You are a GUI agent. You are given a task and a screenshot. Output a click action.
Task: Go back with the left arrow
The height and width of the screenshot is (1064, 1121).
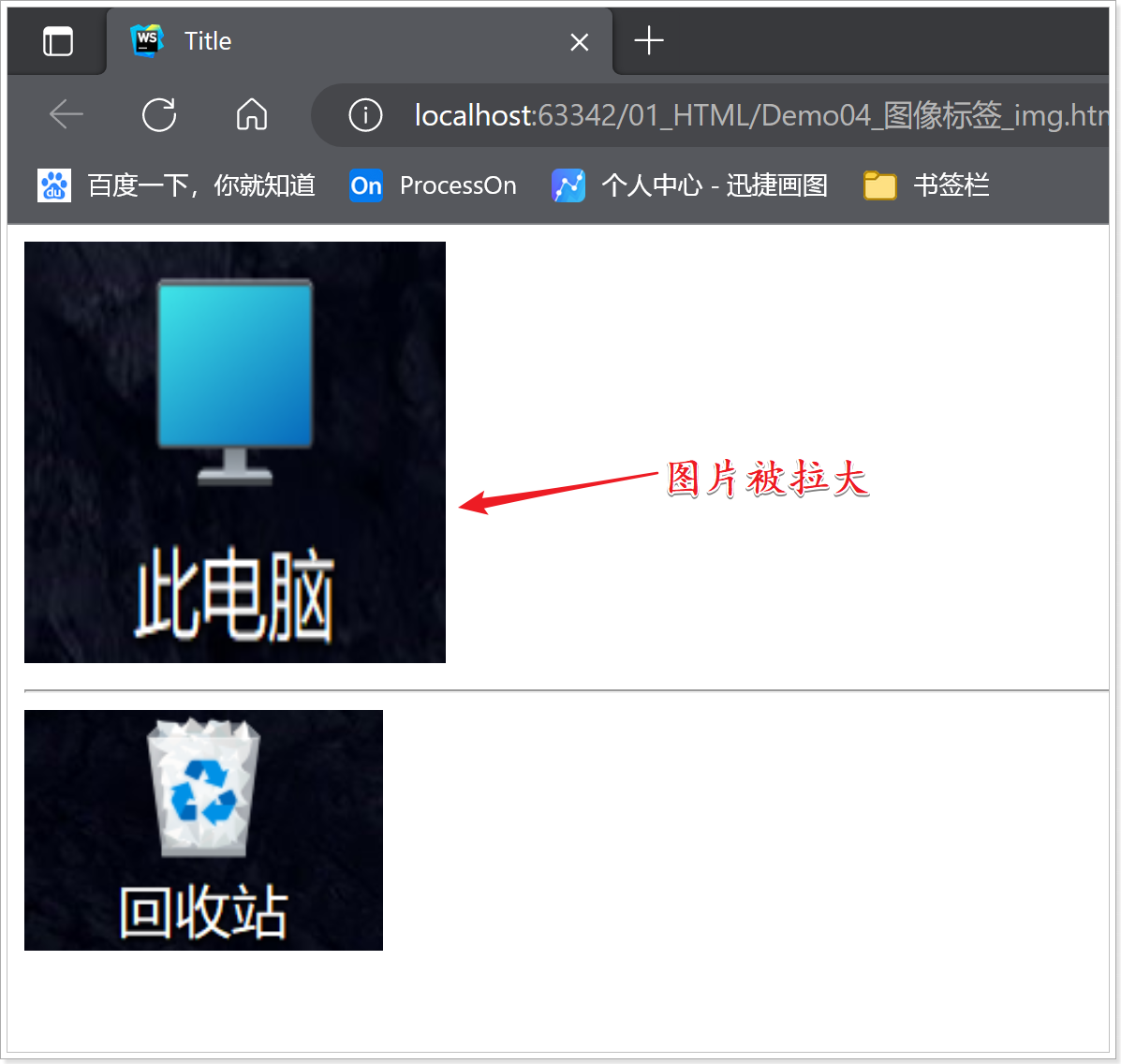pyautogui.click(x=66, y=115)
